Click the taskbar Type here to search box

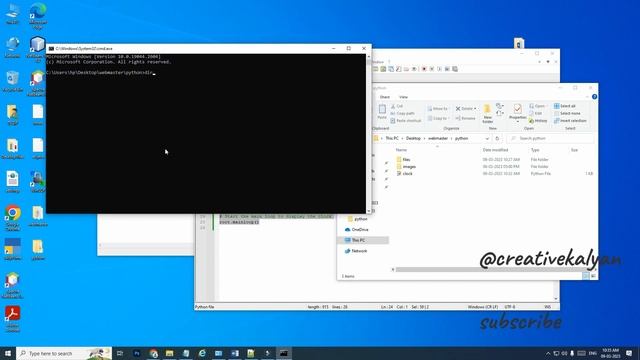[64, 353]
